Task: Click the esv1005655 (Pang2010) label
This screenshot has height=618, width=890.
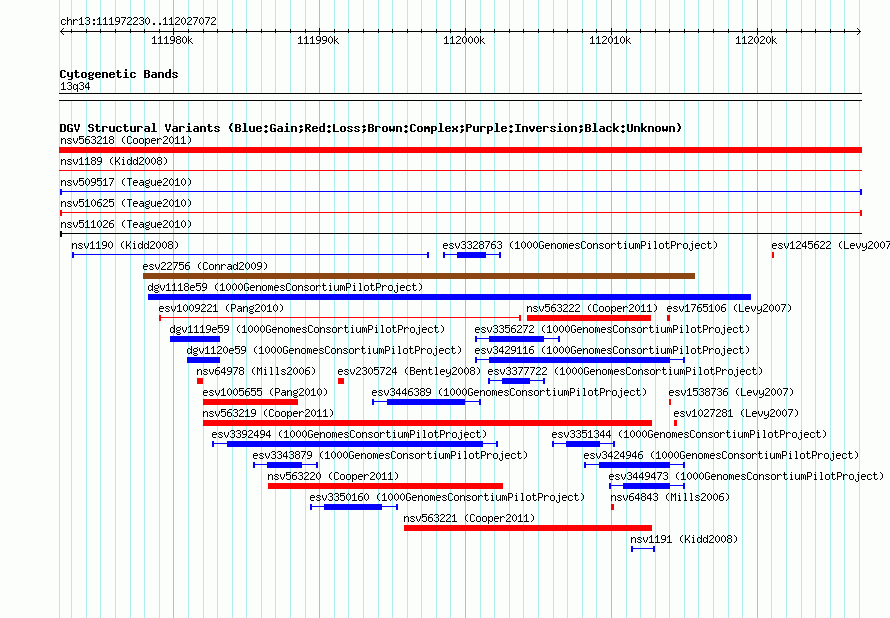Action: (x=265, y=392)
